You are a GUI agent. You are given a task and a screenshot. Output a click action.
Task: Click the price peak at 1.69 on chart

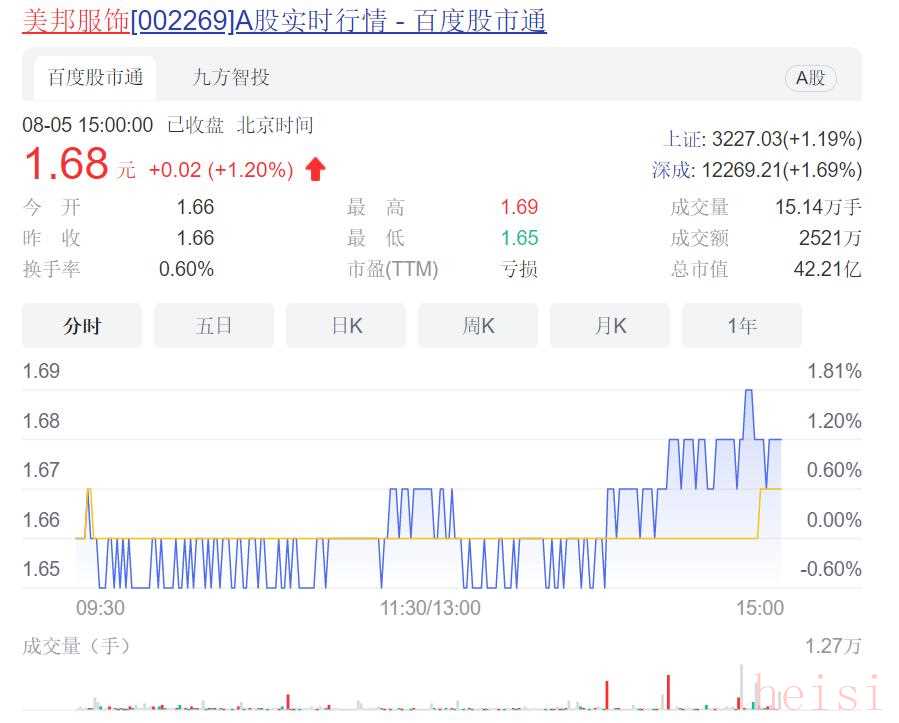point(748,391)
